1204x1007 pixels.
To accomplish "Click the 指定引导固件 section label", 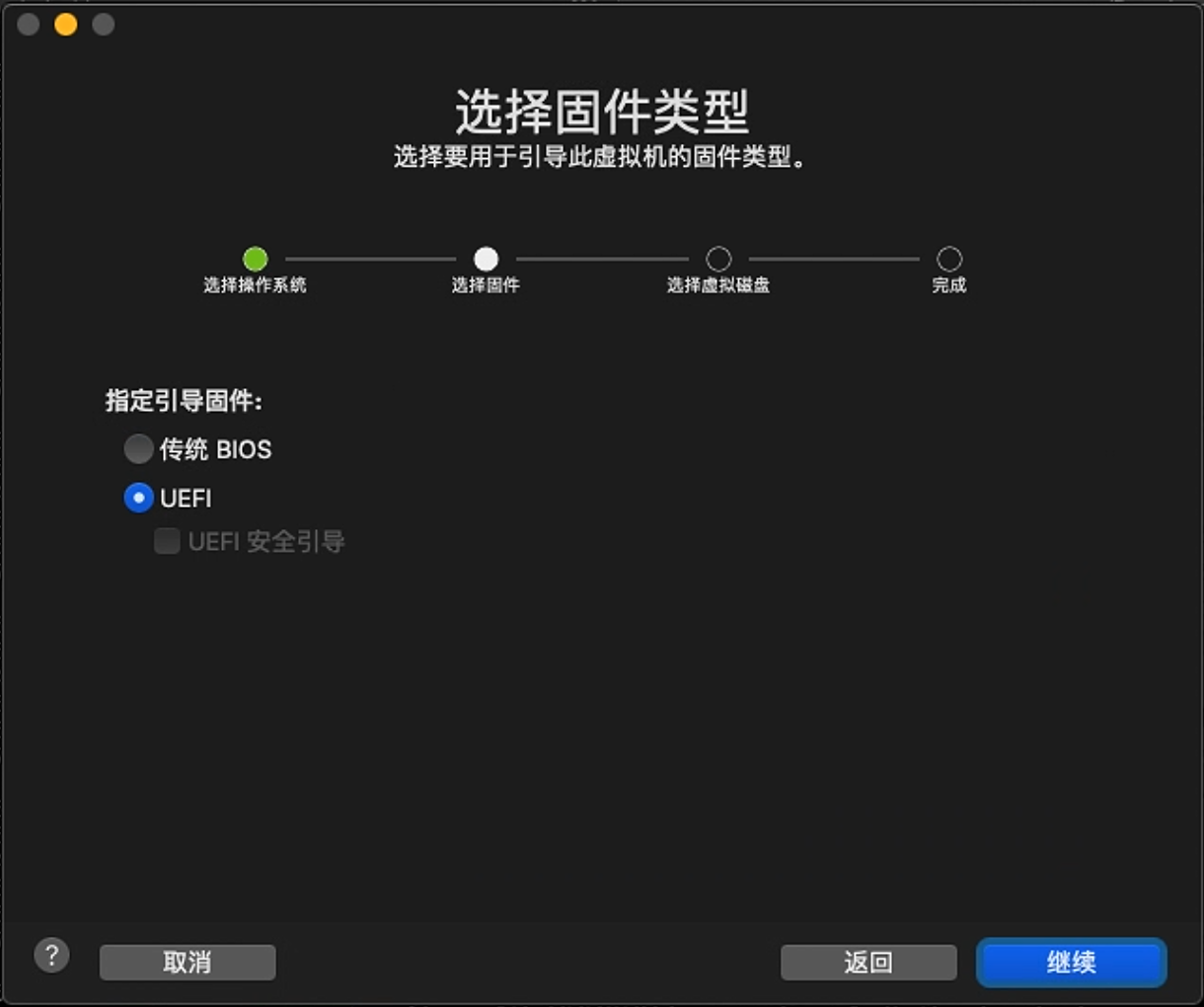I will click(185, 401).
